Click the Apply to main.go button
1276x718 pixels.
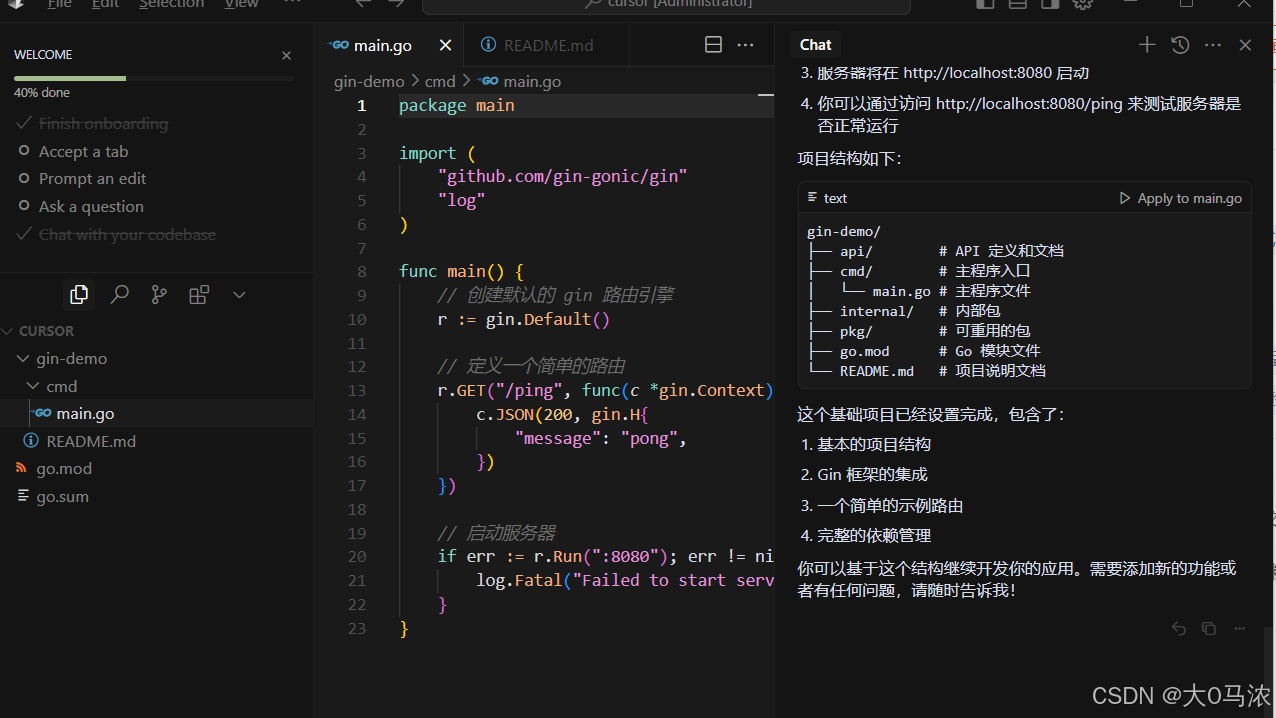click(1180, 197)
